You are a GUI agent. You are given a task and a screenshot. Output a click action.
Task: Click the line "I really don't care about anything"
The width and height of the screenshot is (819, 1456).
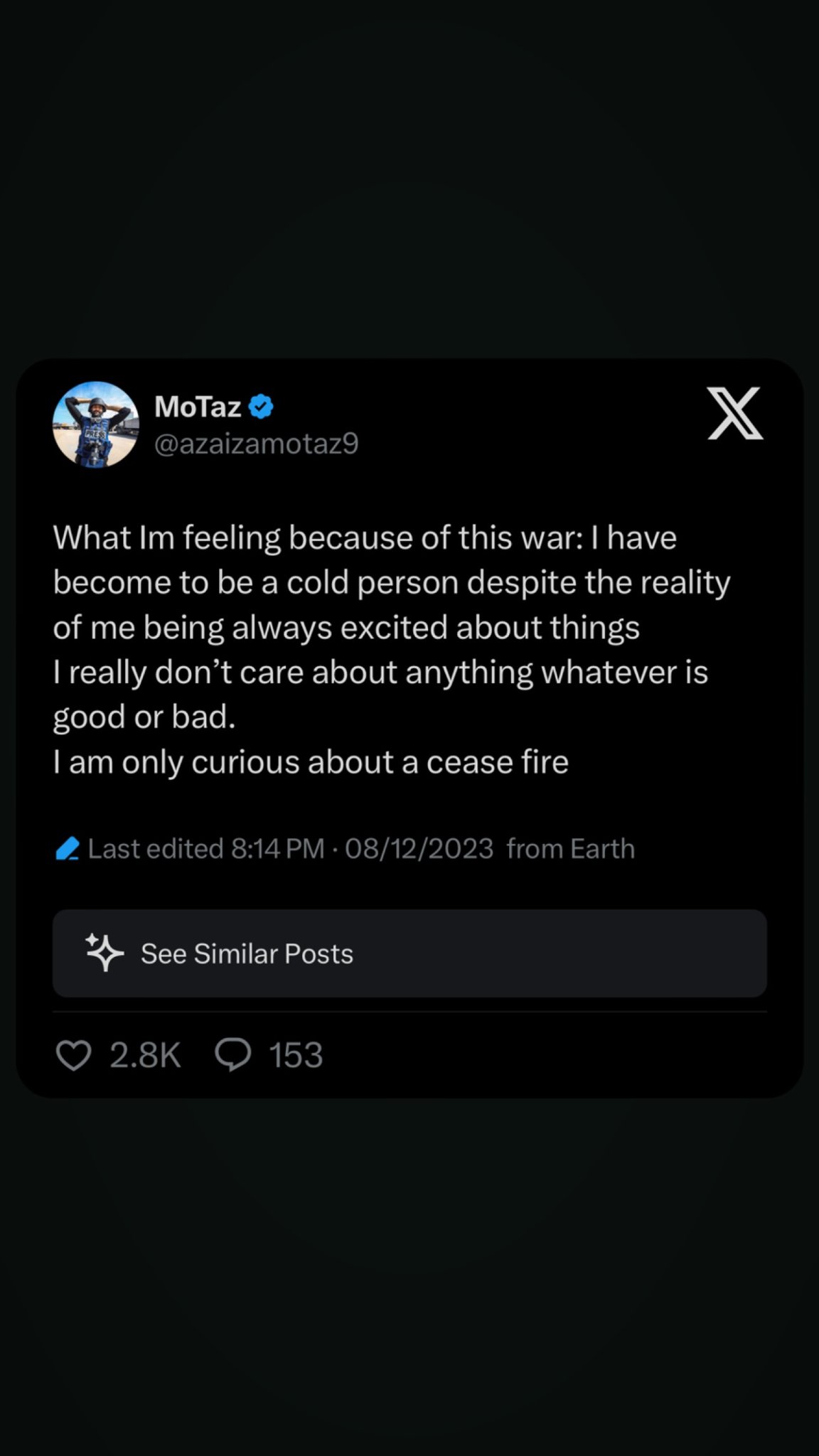tap(380, 672)
